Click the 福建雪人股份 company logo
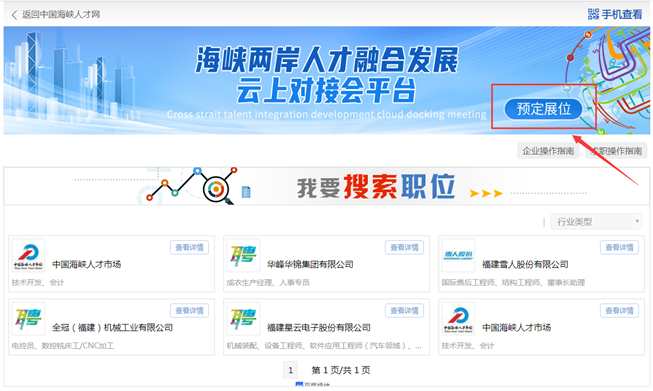Image resolution: width=653 pixels, height=391 pixels. [x=458, y=255]
